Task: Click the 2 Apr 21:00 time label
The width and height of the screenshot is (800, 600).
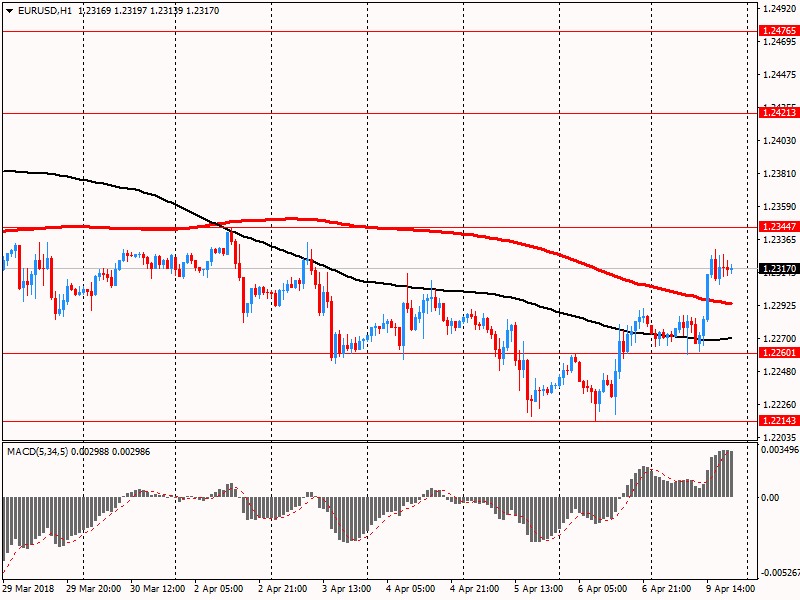Action: click(283, 589)
